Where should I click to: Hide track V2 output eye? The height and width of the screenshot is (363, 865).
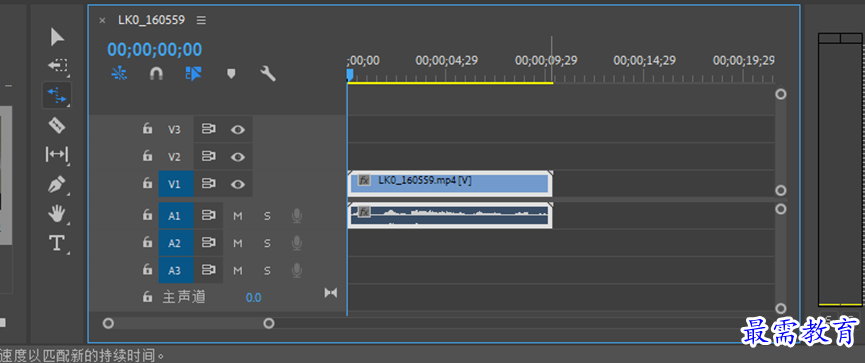238,157
